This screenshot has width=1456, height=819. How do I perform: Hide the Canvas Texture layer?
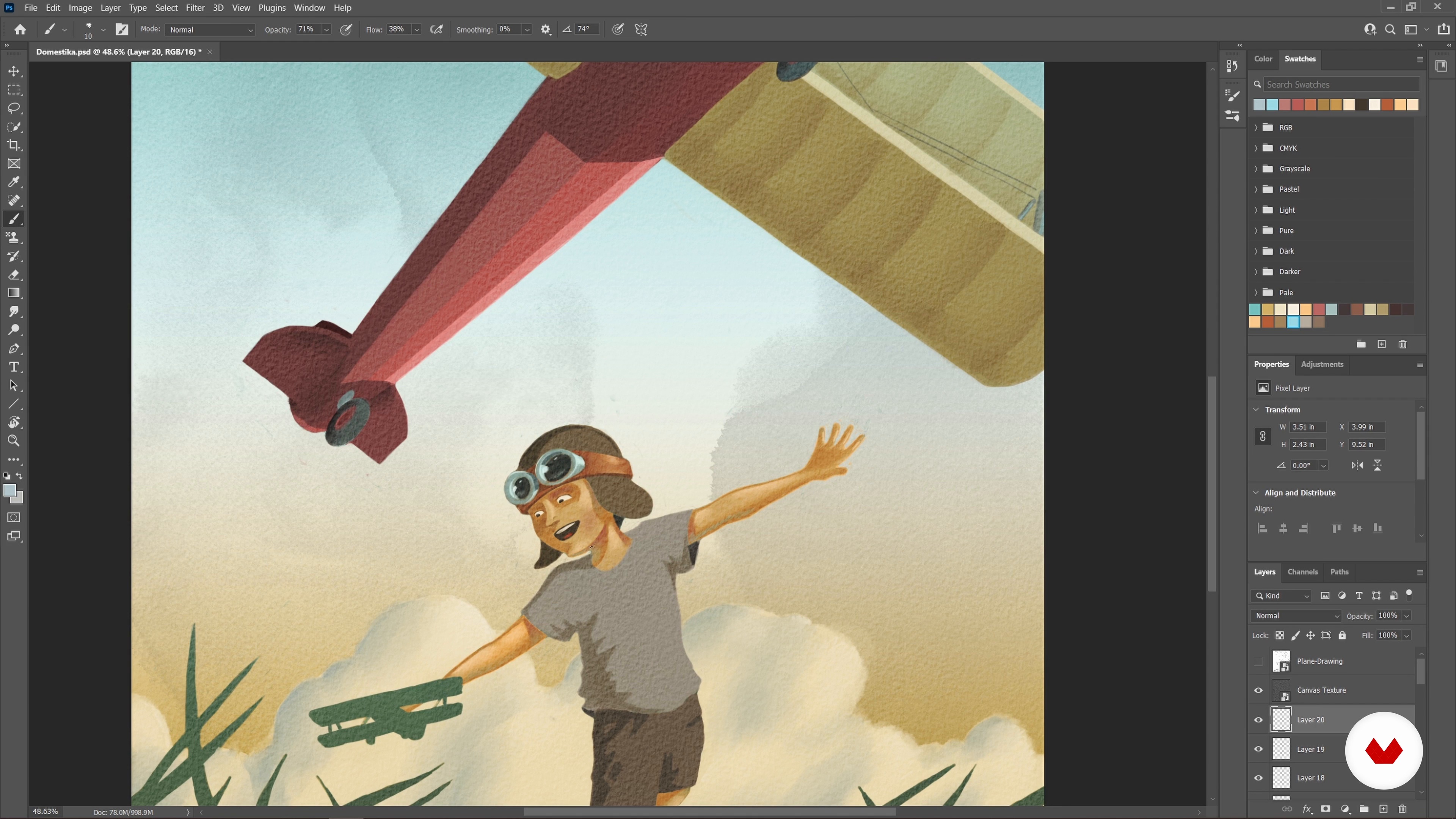1259,690
